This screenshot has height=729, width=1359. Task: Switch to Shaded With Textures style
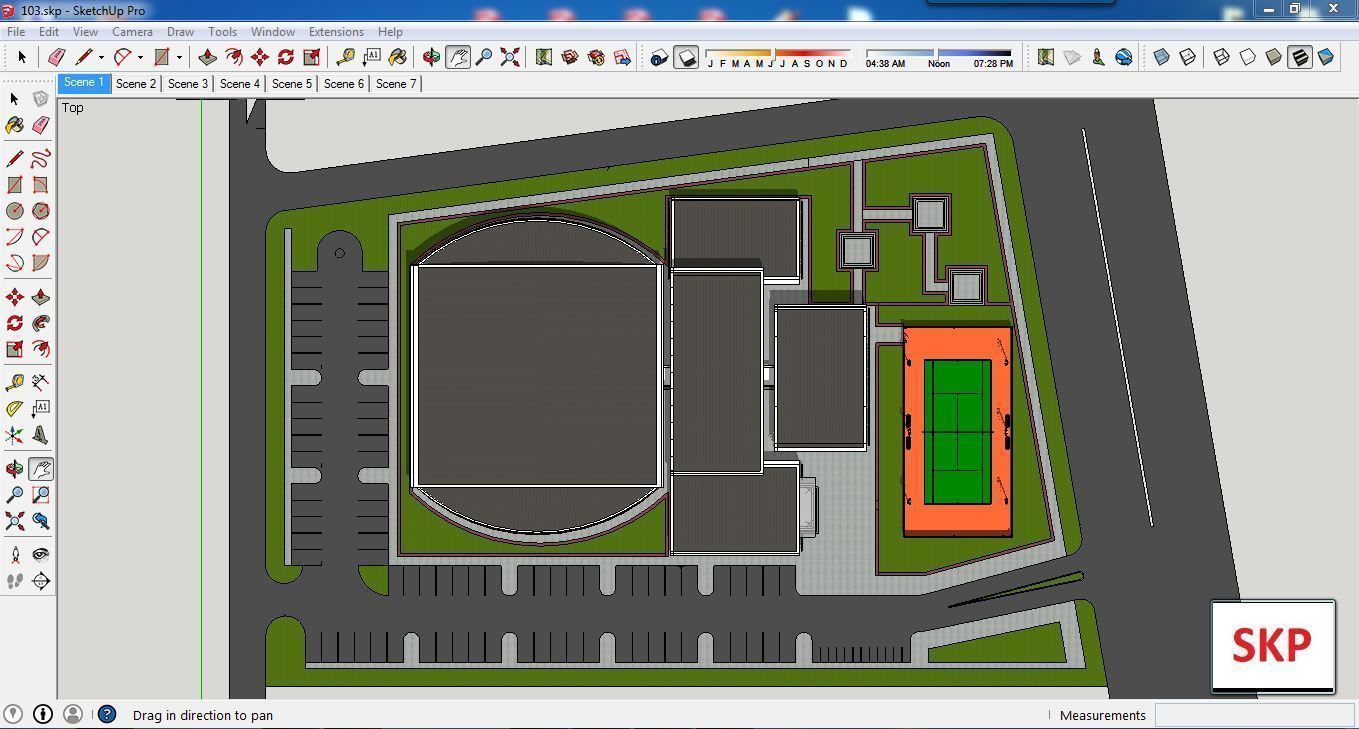point(1300,57)
